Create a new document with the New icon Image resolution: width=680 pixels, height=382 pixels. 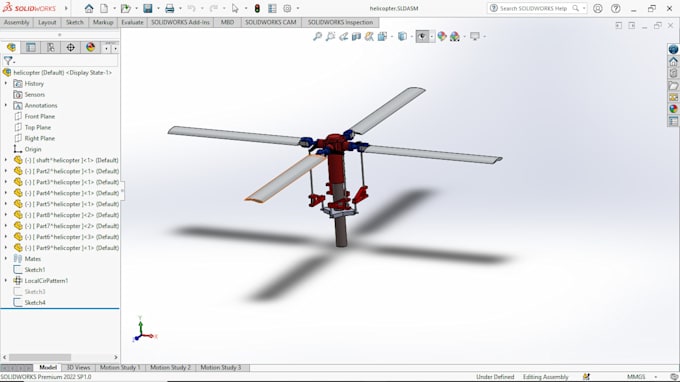tap(104, 8)
